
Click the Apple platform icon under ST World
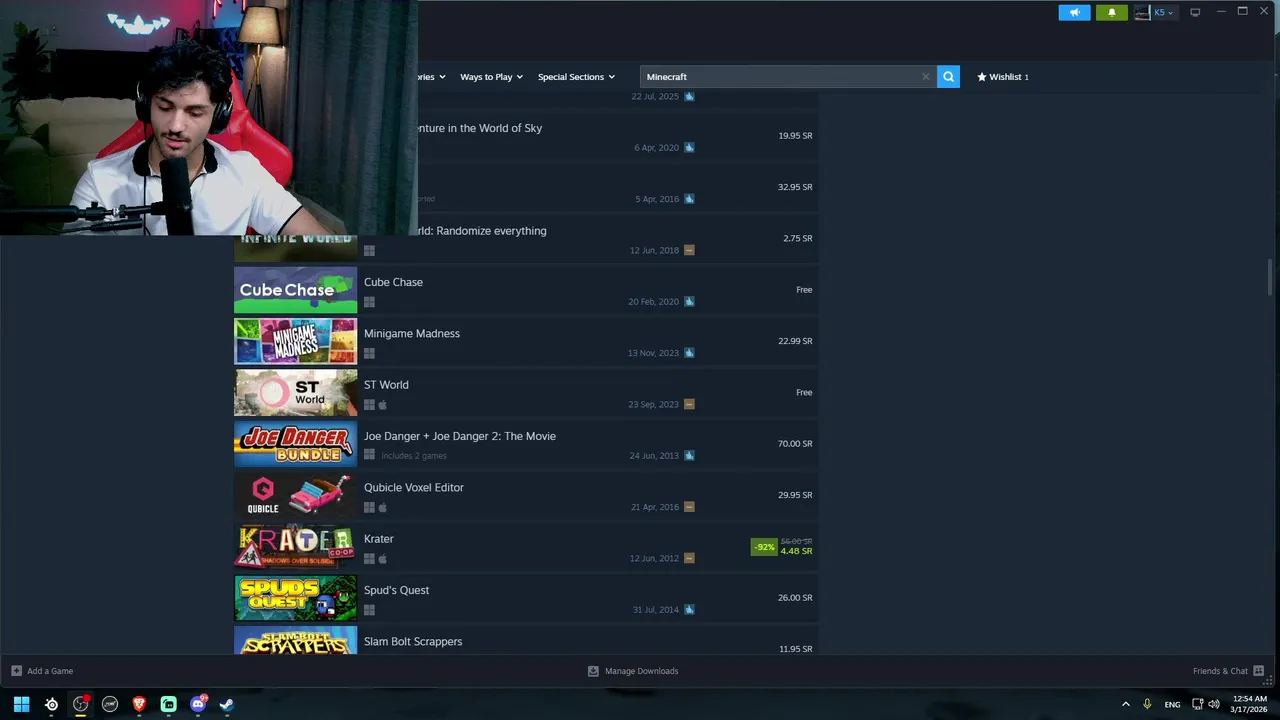click(x=382, y=405)
